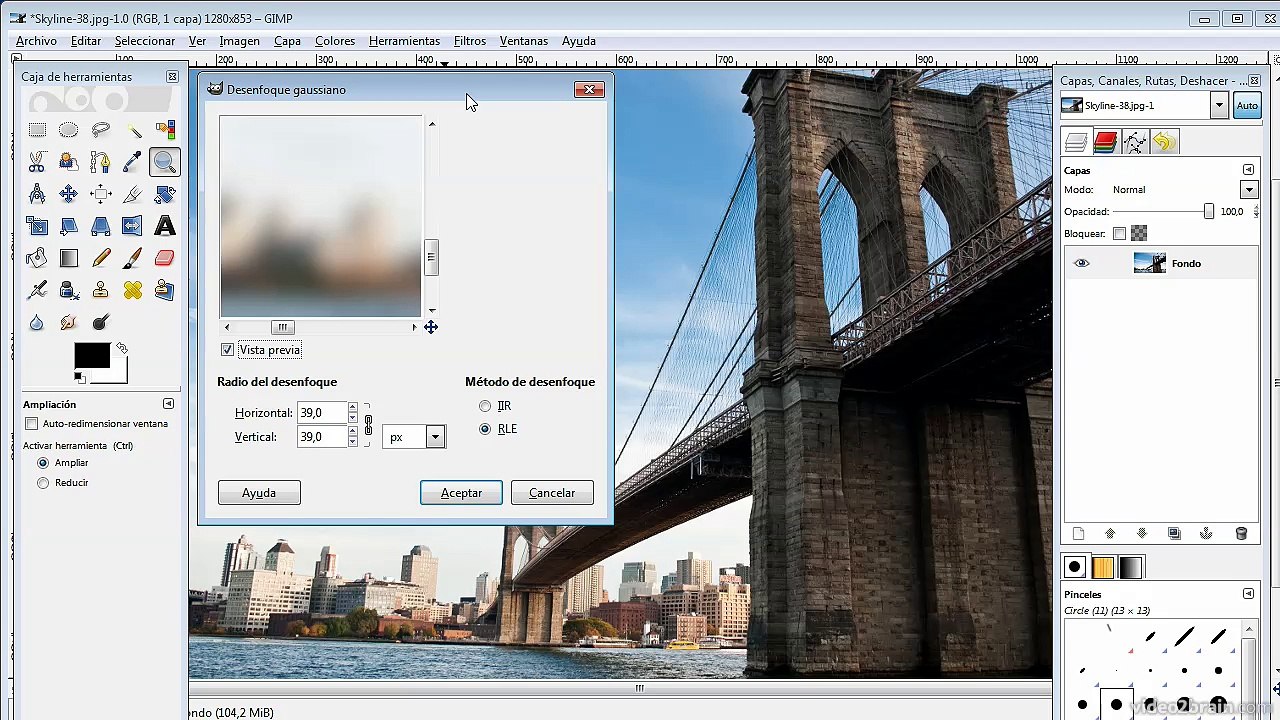Select the Ellipse Select tool

68,130
